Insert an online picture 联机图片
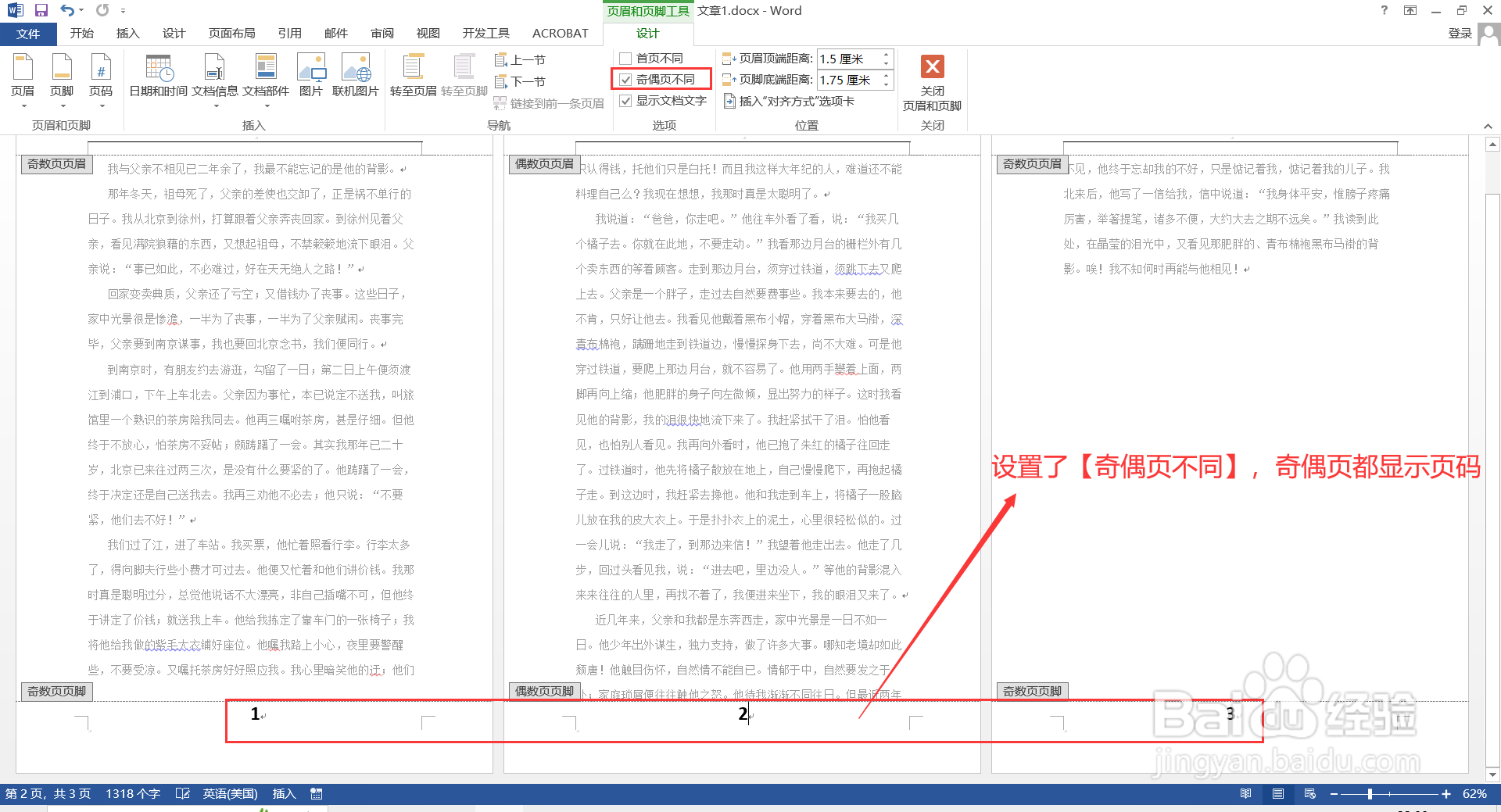The height and width of the screenshot is (812, 1501). pos(356,74)
